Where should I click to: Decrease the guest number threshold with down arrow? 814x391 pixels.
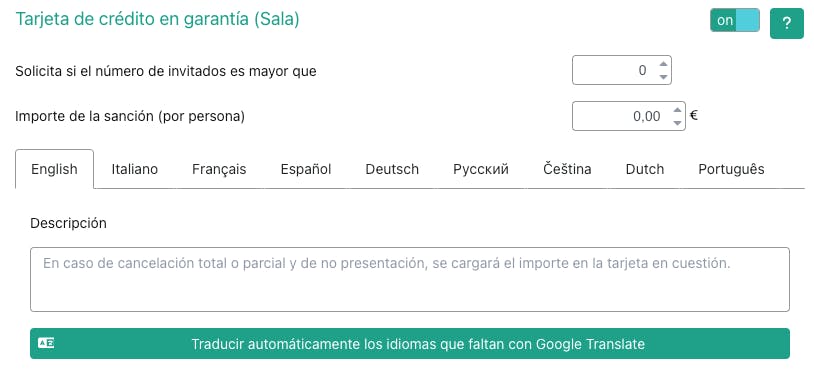663,76
